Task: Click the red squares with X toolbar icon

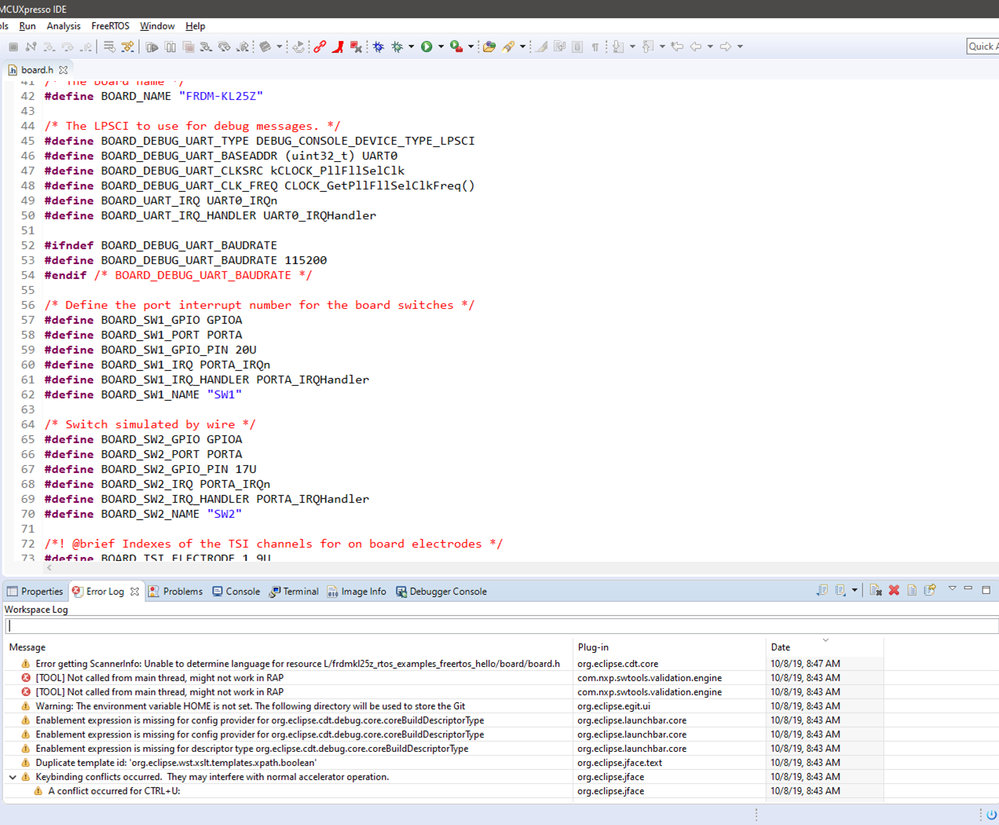Action: click(x=356, y=47)
